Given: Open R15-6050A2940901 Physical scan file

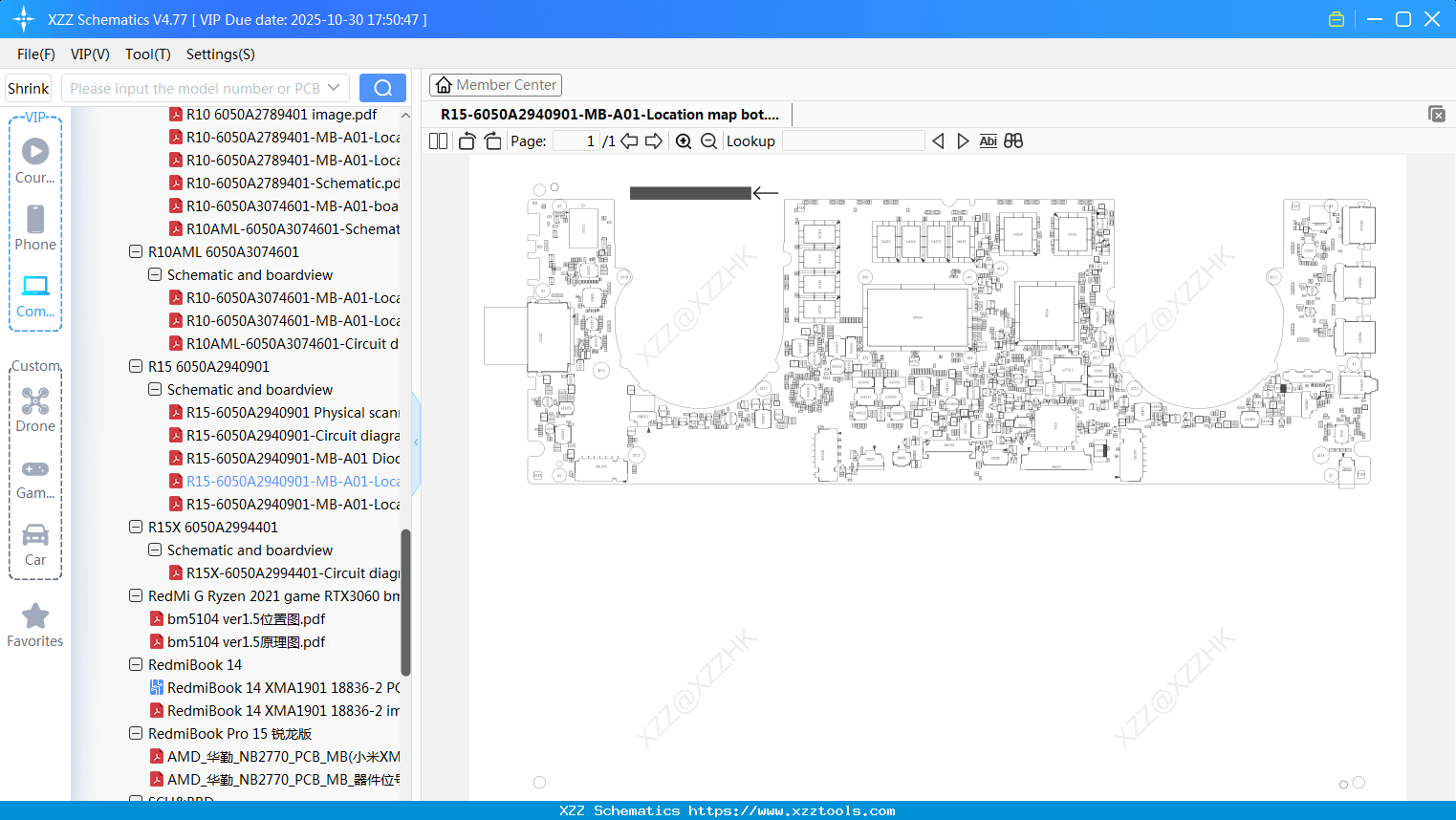Looking at the screenshot, I should click(x=285, y=412).
